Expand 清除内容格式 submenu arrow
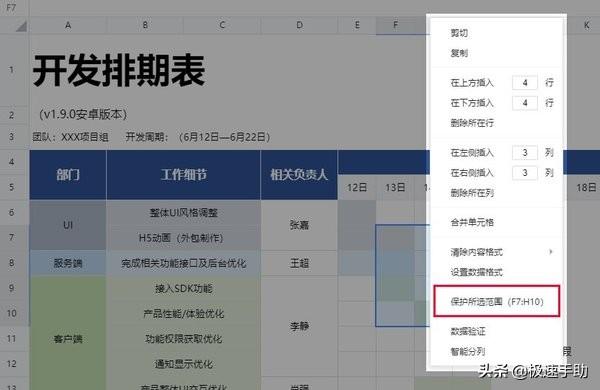Viewport: 600px width, 390px height. (x=551, y=252)
